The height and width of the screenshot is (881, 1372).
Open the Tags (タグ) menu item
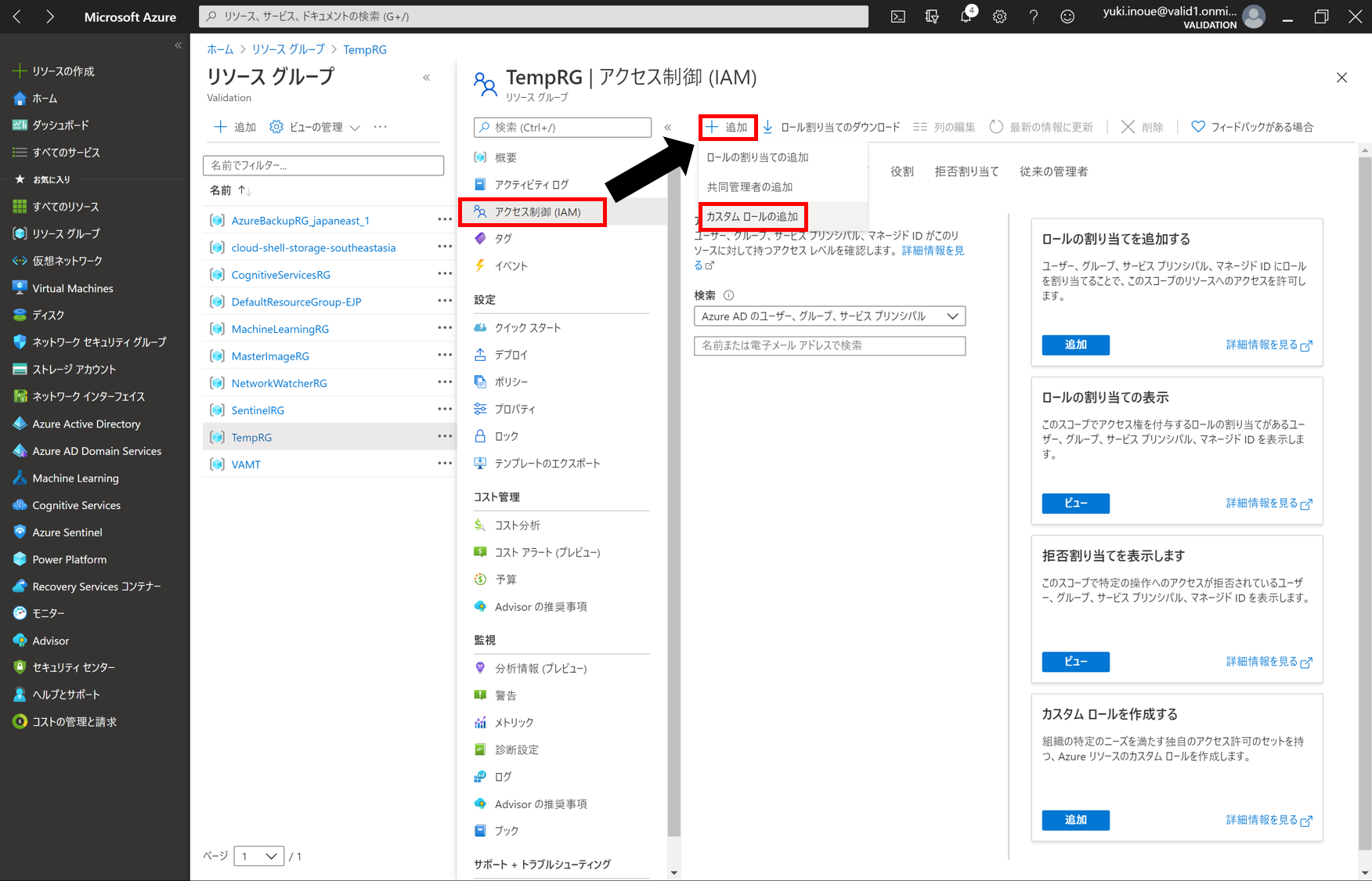coord(503,239)
